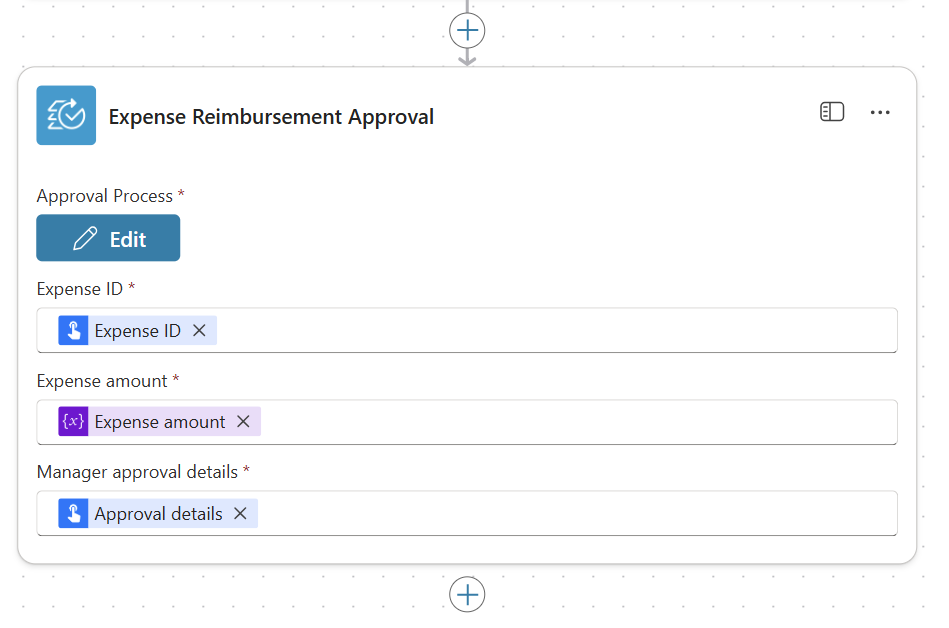Remove the Approval details token

(x=239, y=513)
